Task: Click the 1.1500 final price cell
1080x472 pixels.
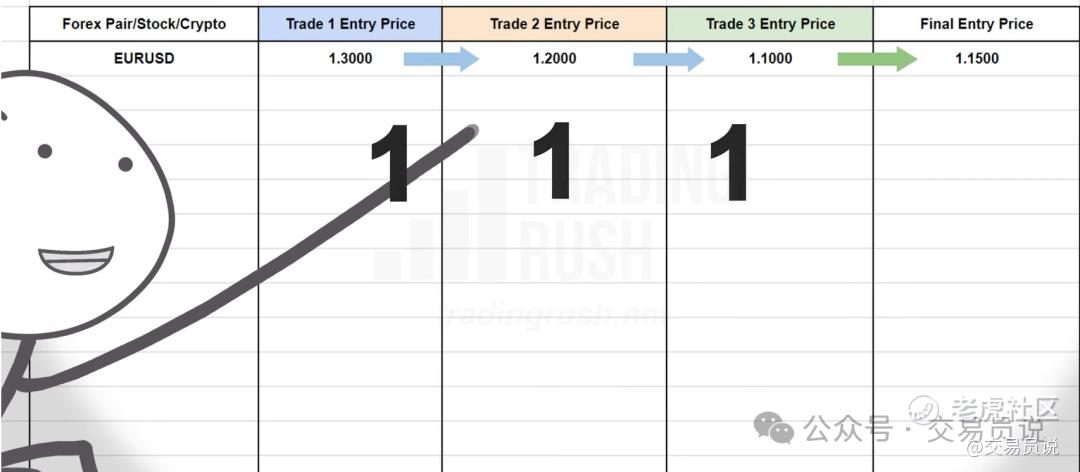Action: coord(977,59)
